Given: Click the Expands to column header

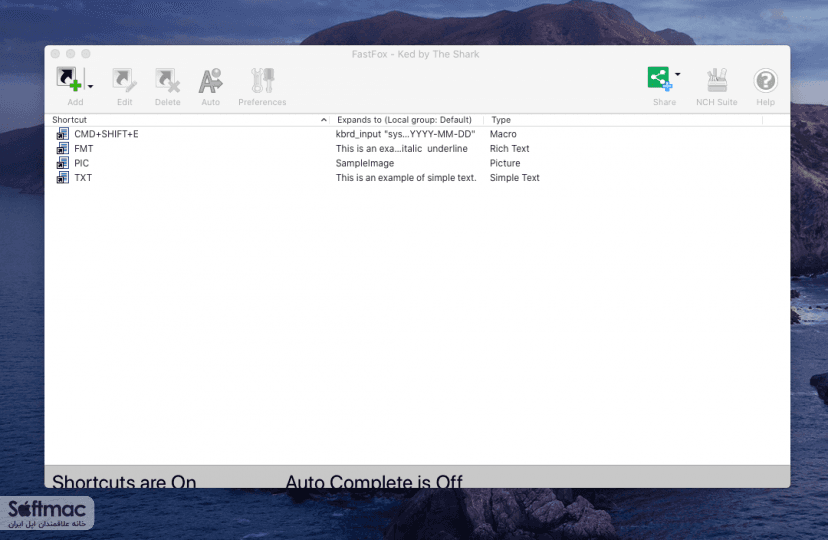Looking at the screenshot, I should (x=404, y=120).
